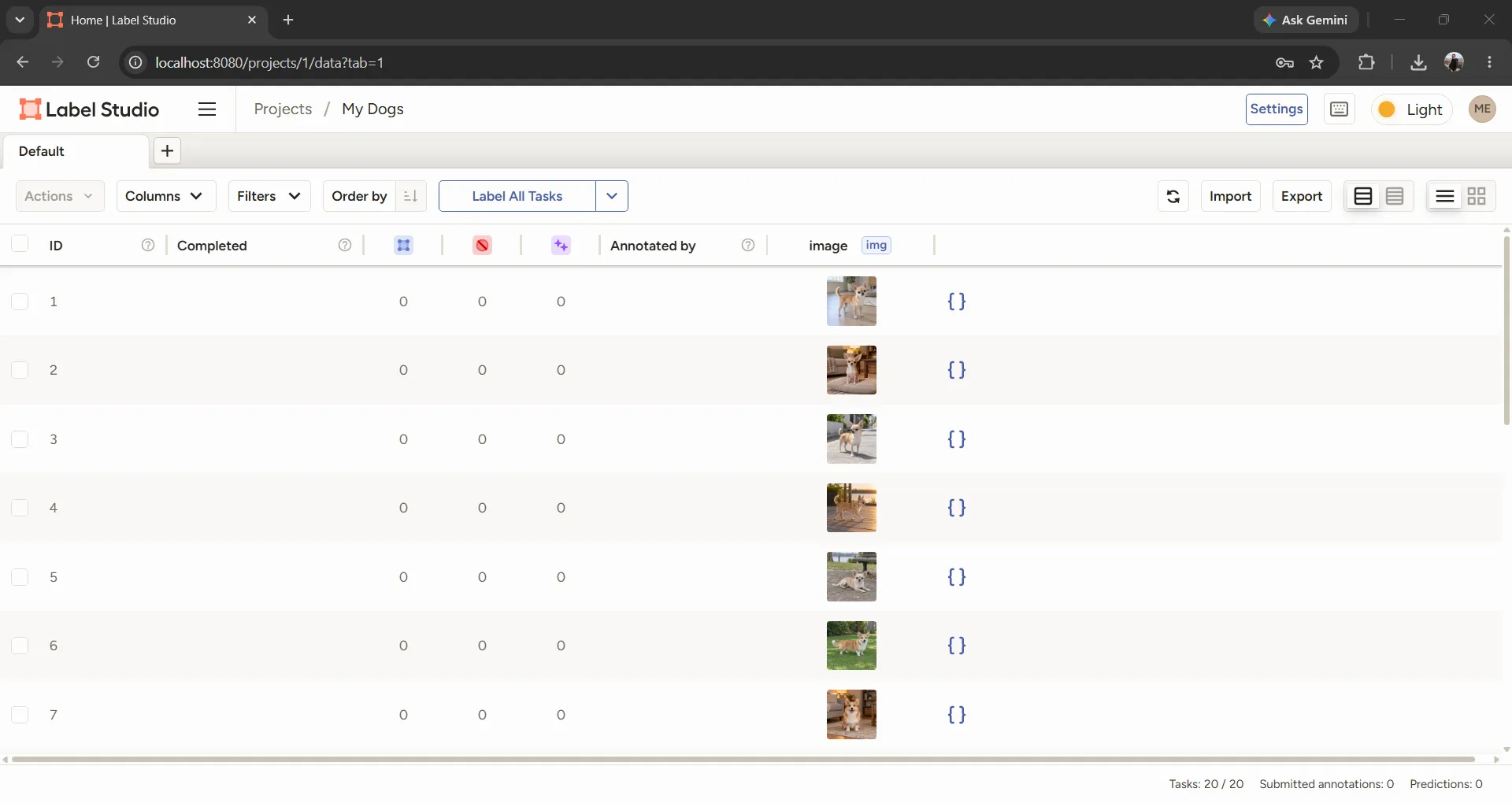
Task: Go to Projects breadcrumb
Action: 283,109
